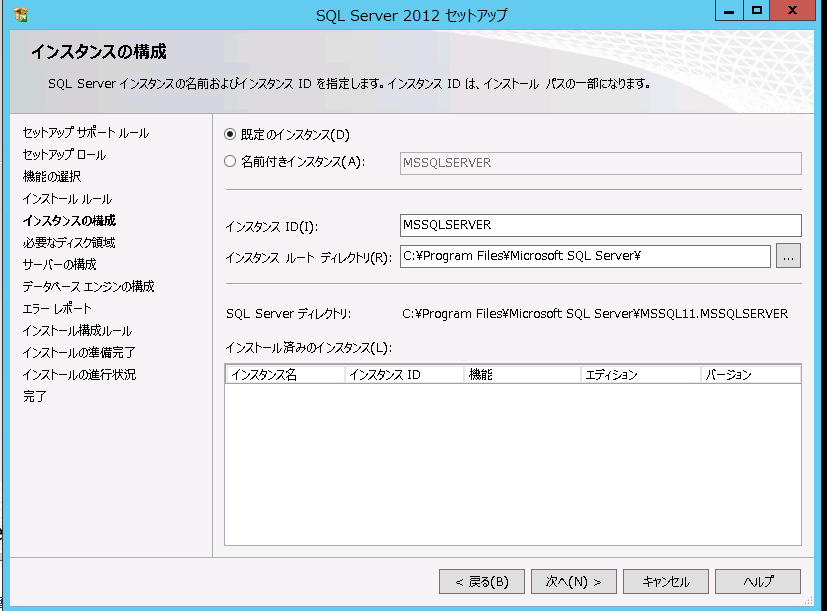Click the named instance field containing MSSQLSERVER
Image resolution: width=827 pixels, height=611 pixels.
pos(600,163)
